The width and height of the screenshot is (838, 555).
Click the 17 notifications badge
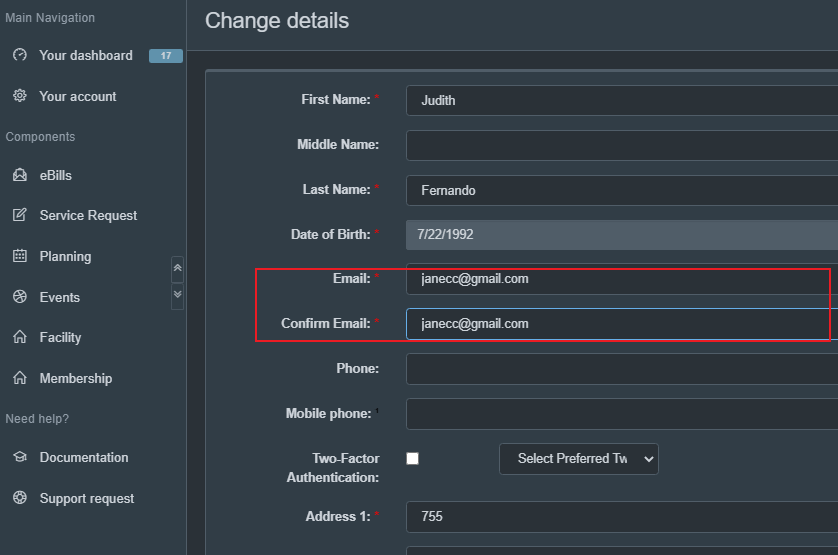[165, 56]
